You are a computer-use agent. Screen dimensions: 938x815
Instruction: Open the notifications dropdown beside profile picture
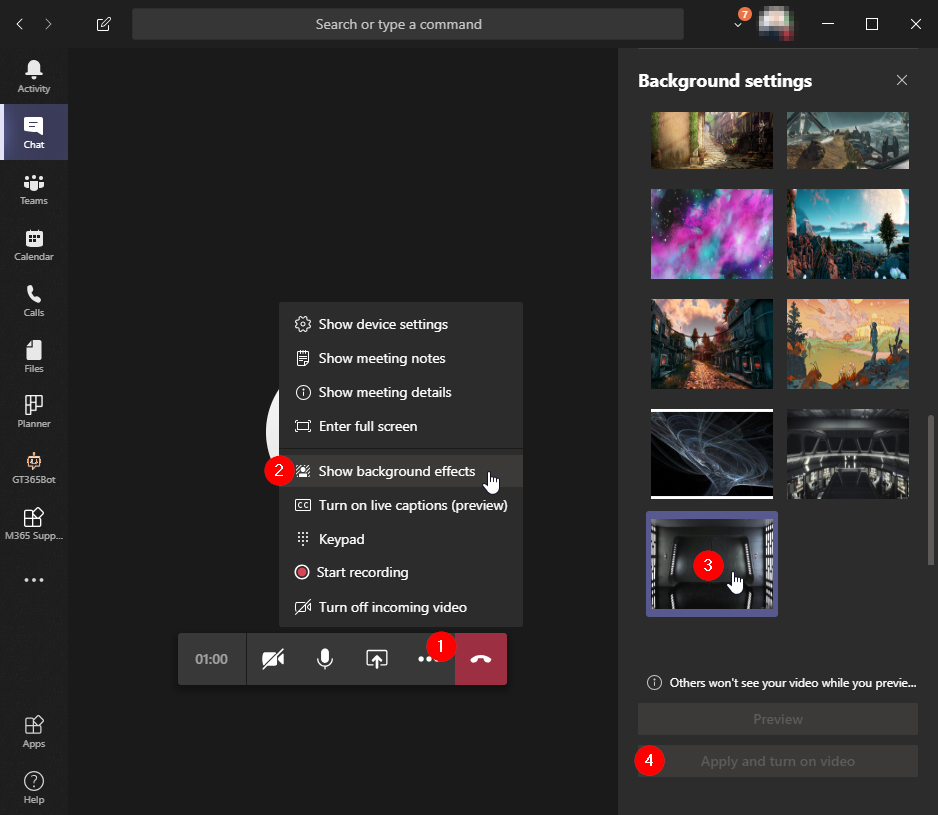[738, 24]
